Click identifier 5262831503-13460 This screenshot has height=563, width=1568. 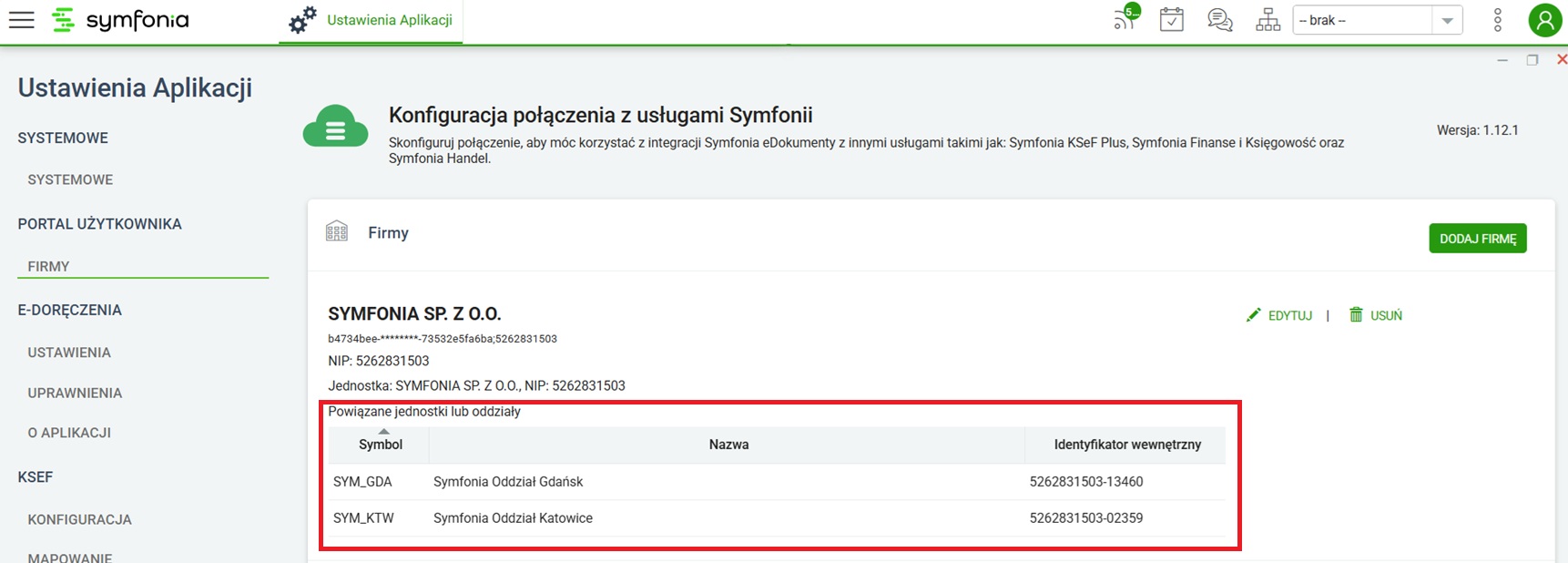pos(1086,482)
